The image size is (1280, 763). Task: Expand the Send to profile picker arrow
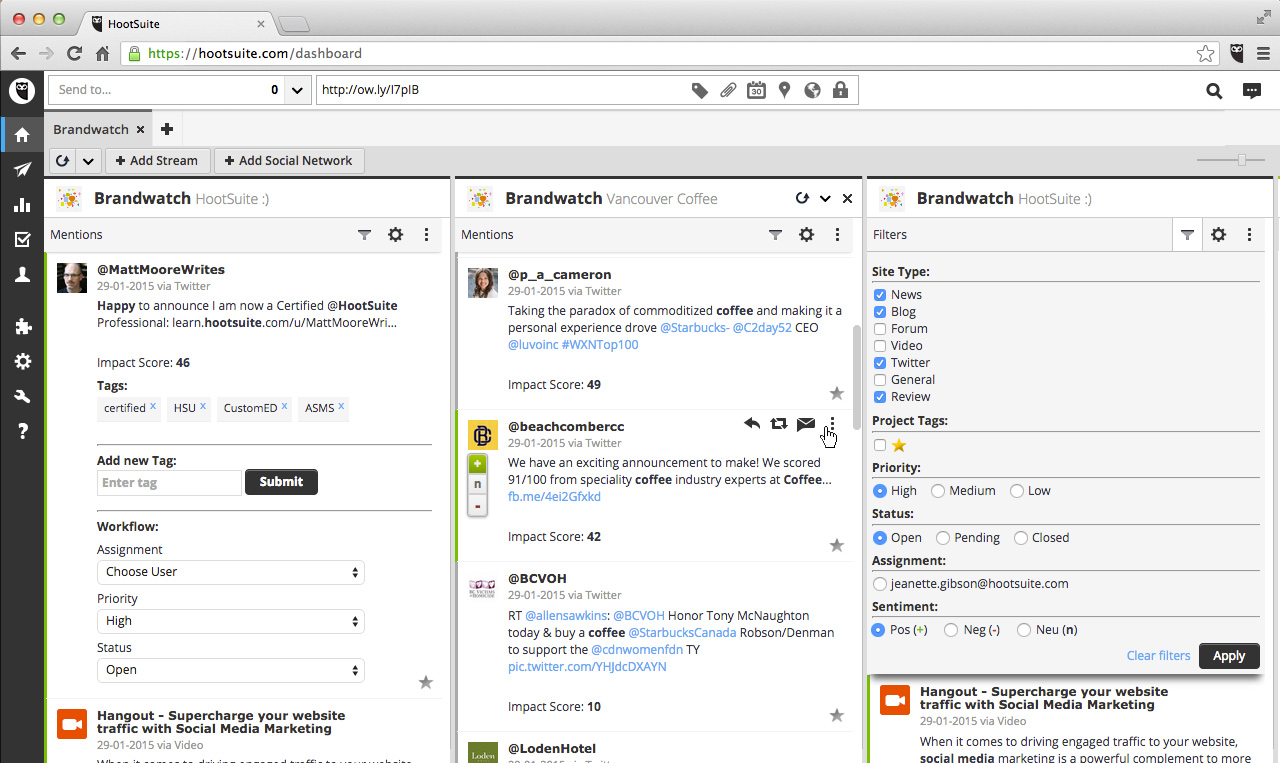click(297, 90)
